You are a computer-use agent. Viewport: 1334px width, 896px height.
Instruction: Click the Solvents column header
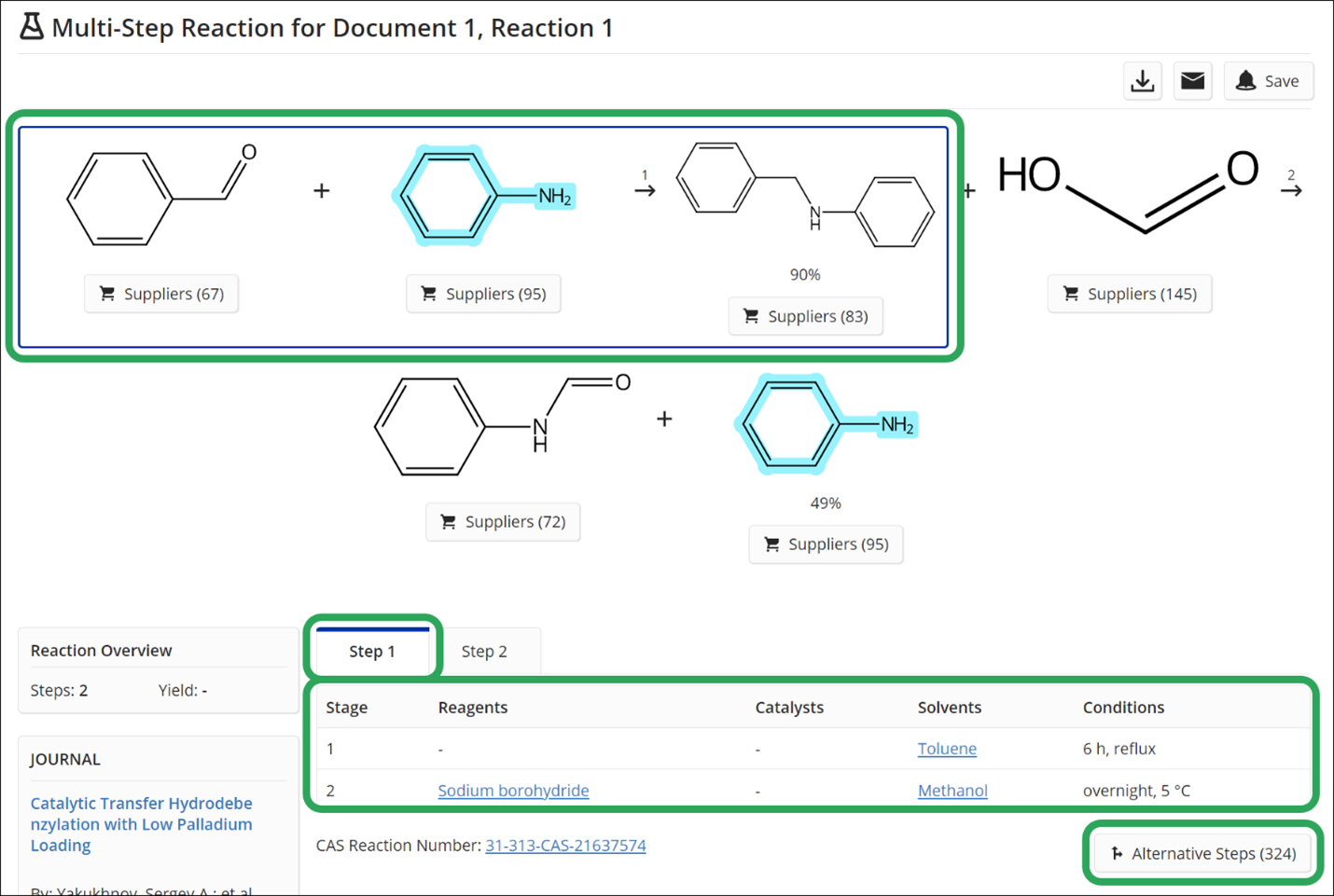(x=950, y=708)
